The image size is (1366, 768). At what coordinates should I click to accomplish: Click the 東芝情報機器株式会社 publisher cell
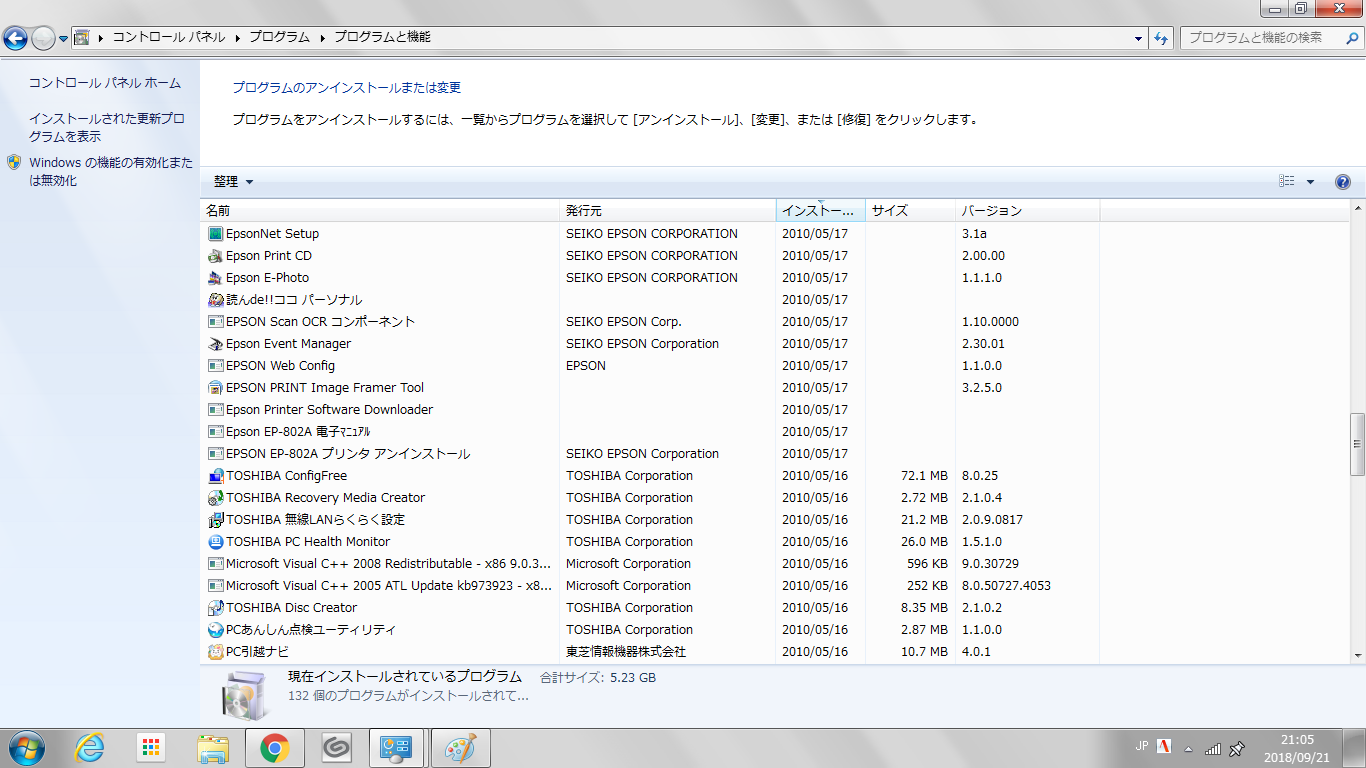pyautogui.click(x=626, y=652)
